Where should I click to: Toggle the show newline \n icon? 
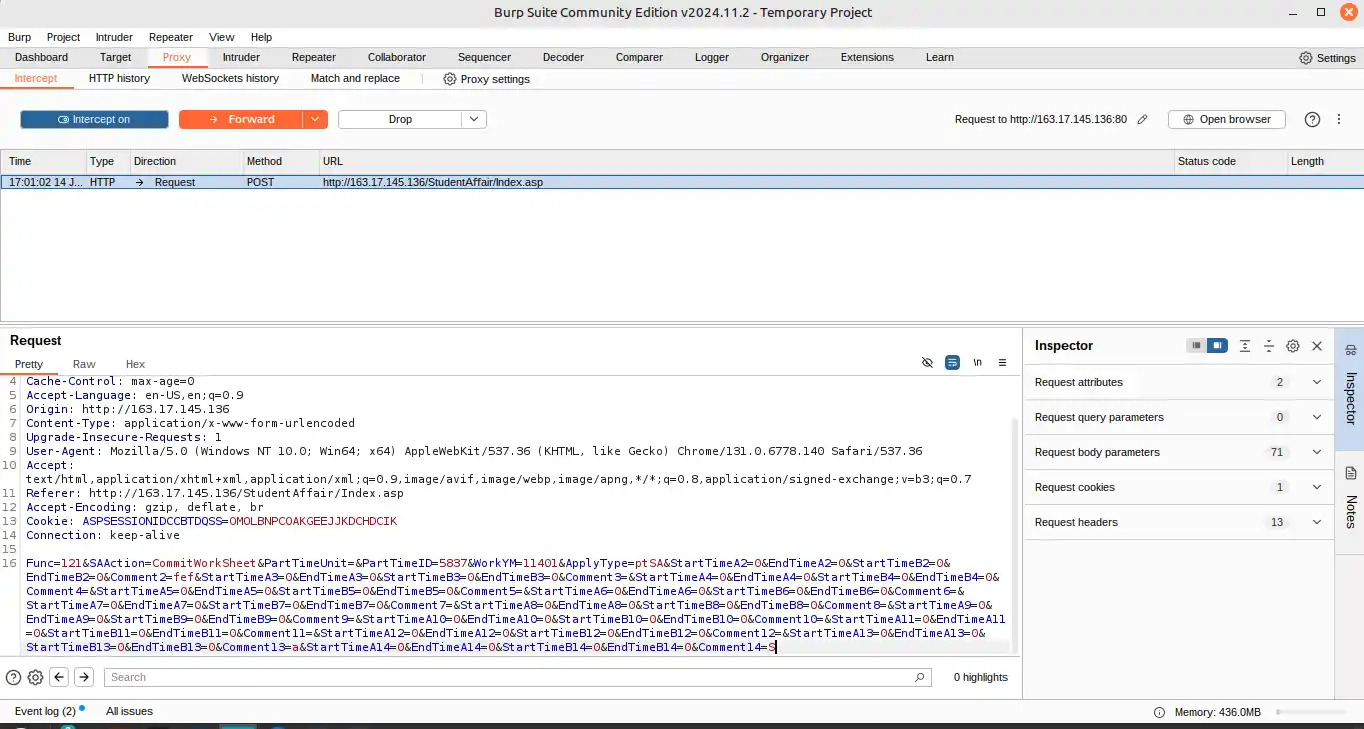977,362
